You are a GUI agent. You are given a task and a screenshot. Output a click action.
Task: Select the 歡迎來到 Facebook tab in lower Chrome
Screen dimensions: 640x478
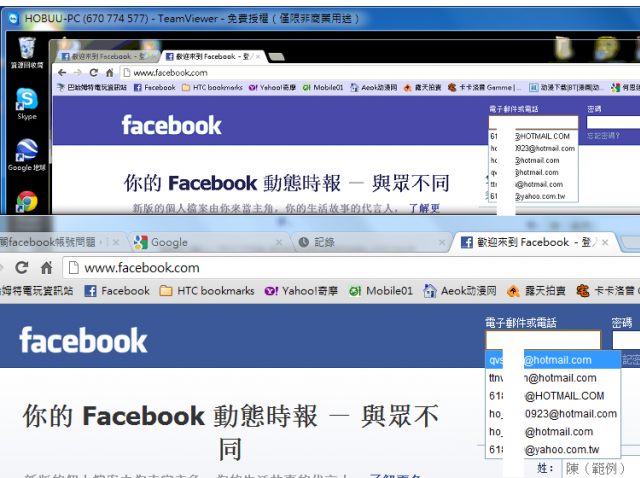tap(535, 242)
